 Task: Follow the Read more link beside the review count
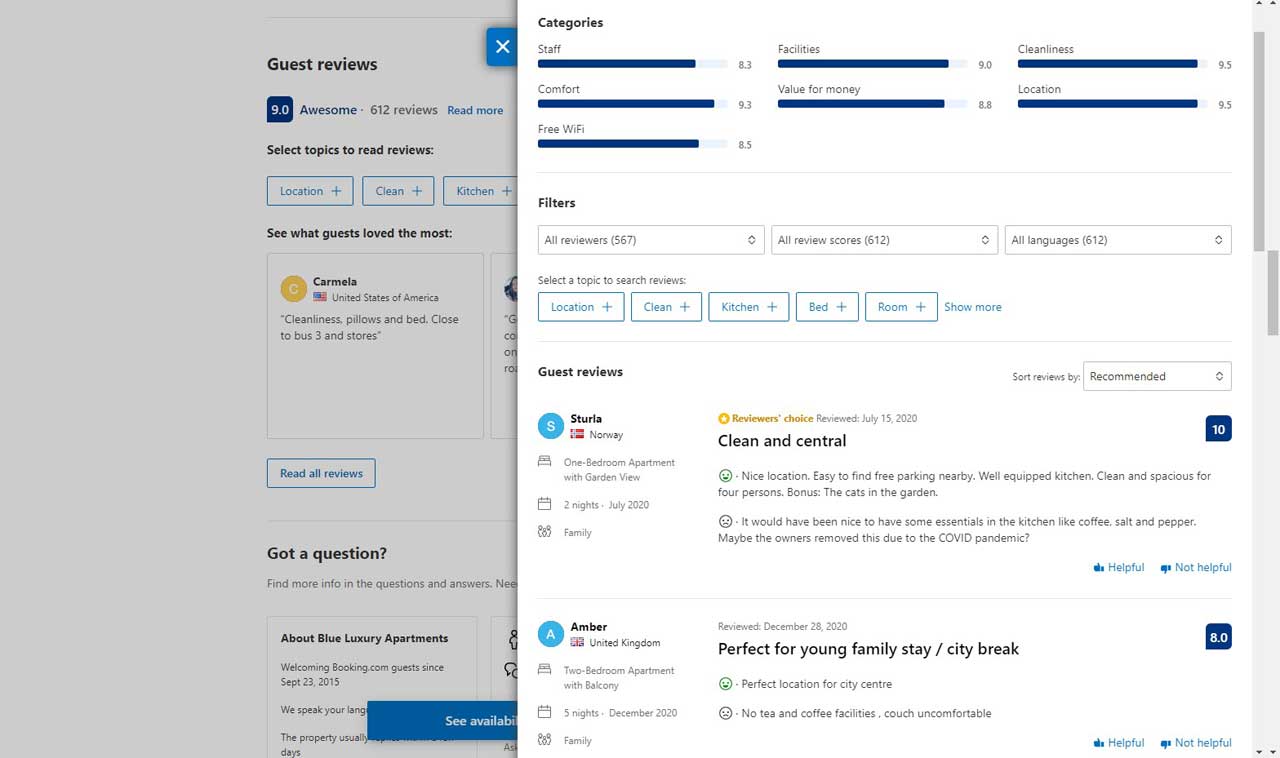coord(475,110)
